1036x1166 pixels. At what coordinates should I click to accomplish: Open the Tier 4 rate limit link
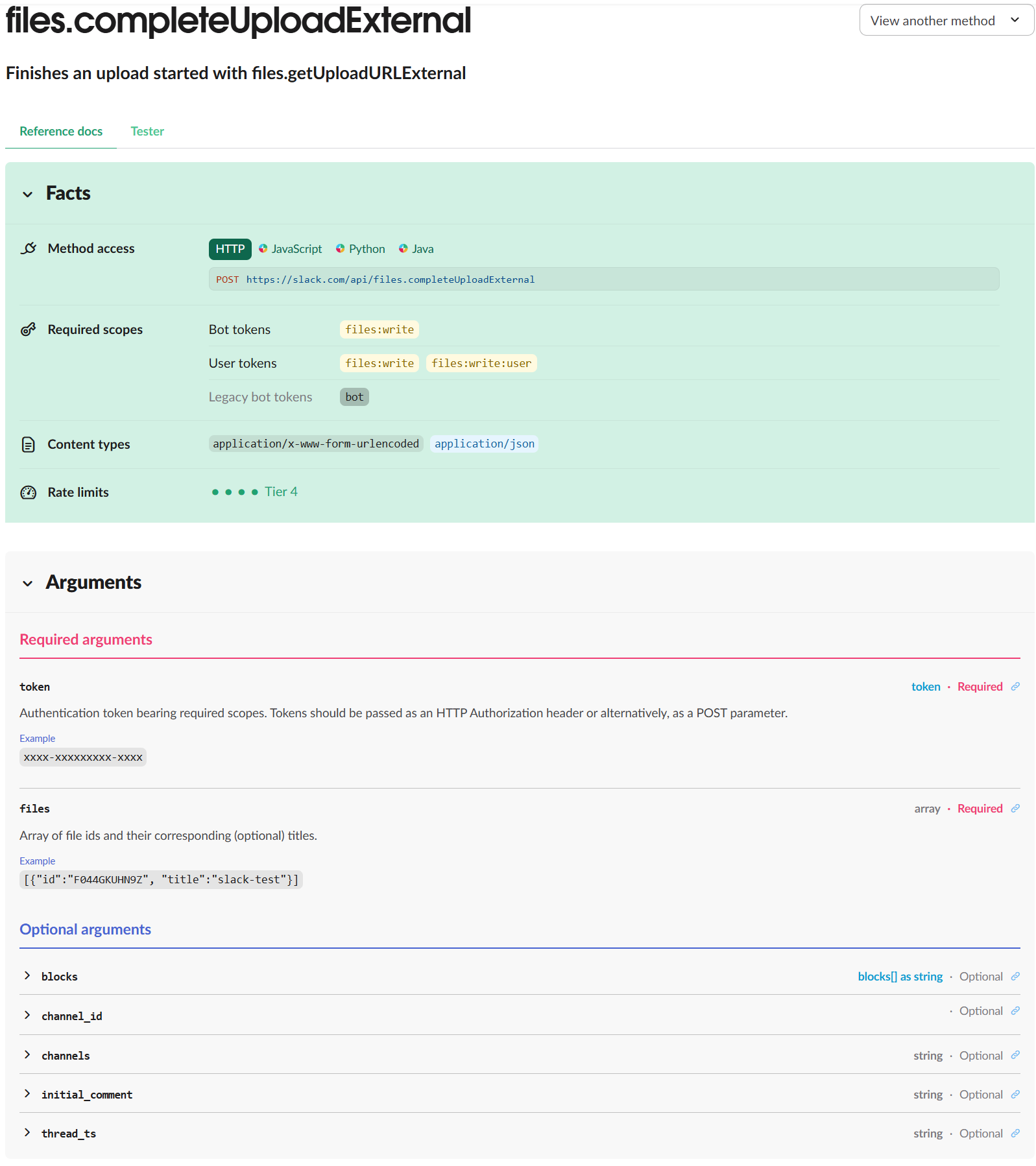[x=281, y=492]
